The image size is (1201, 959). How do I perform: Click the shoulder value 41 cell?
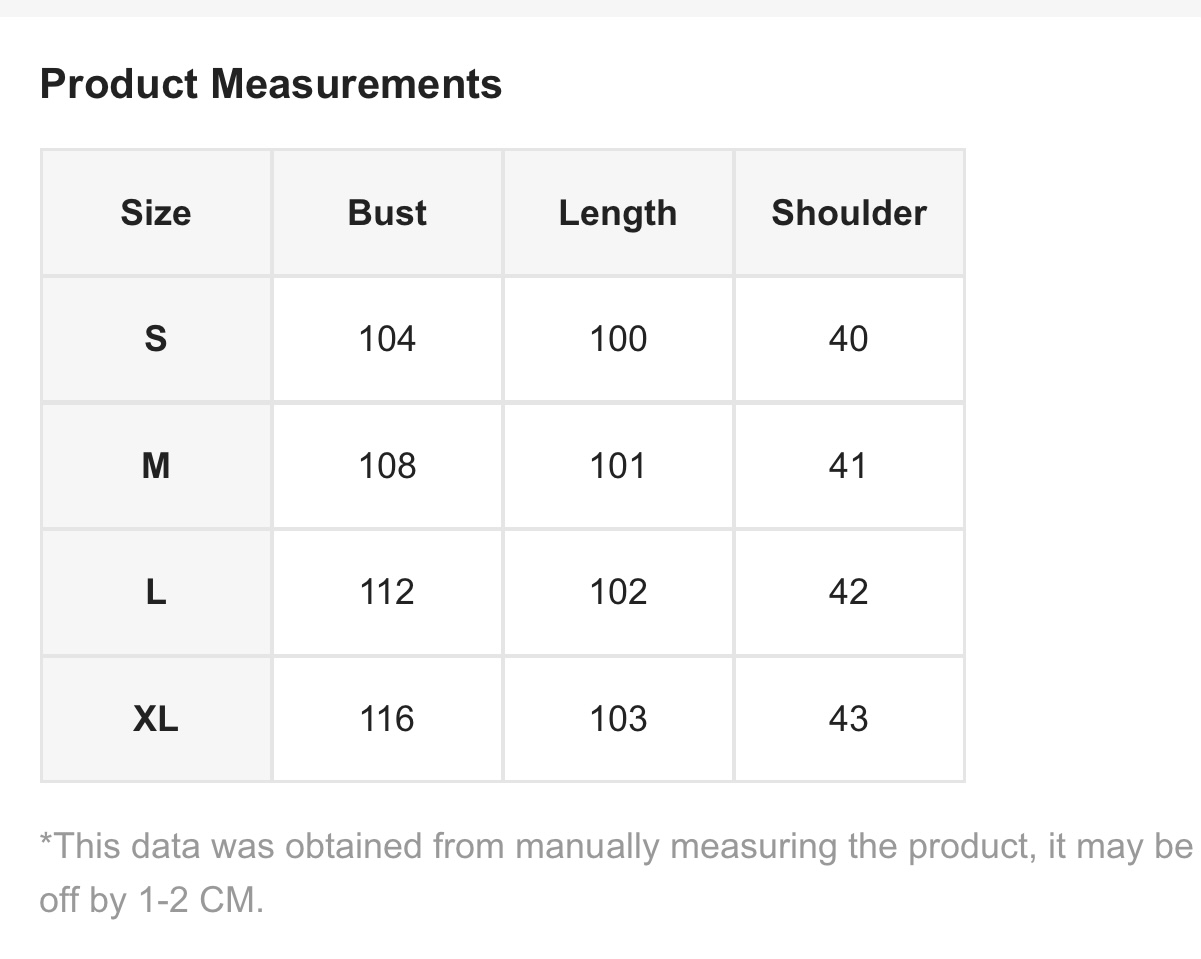[x=849, y=466]
